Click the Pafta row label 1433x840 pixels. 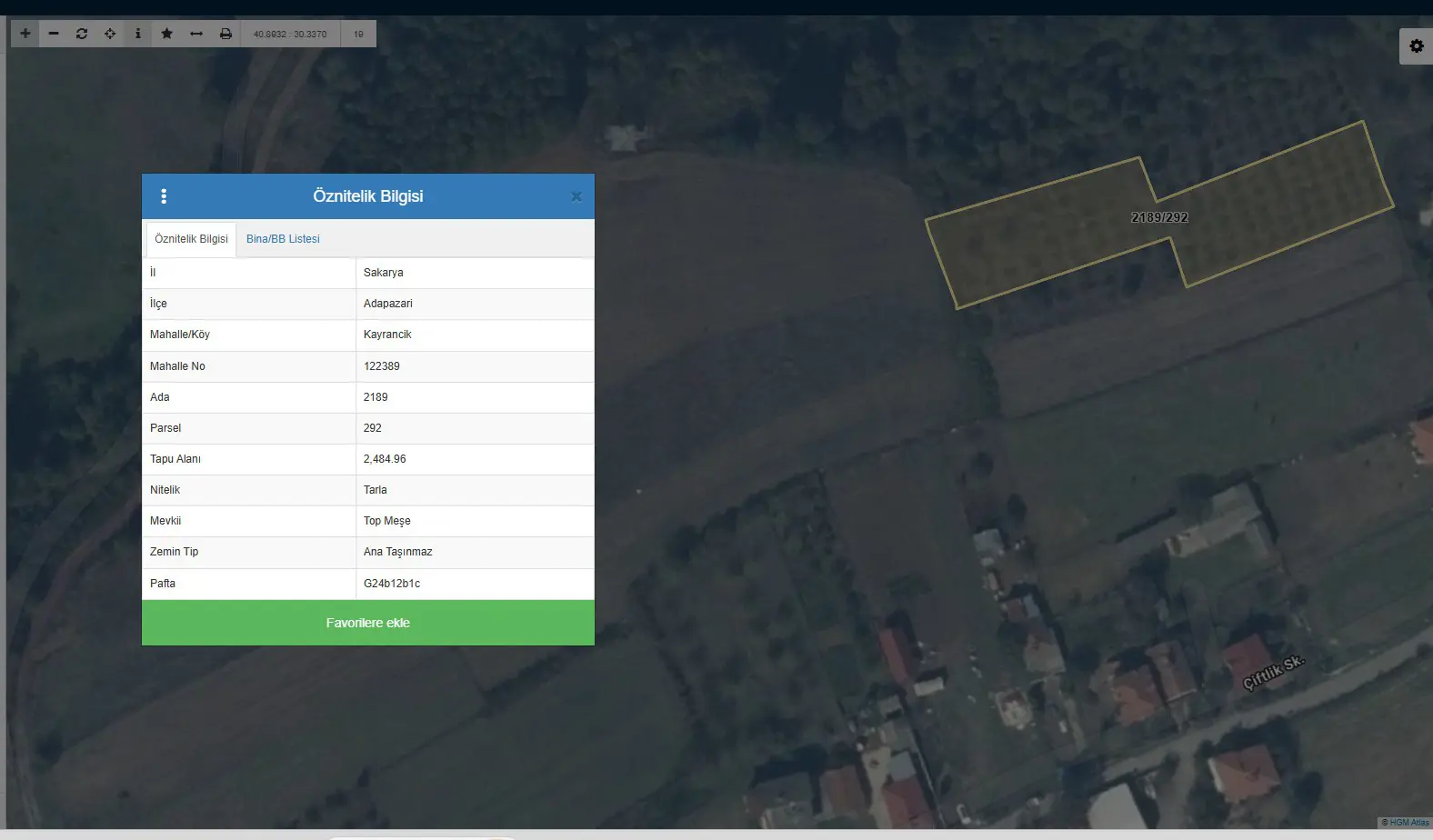(x=163, y=584)
